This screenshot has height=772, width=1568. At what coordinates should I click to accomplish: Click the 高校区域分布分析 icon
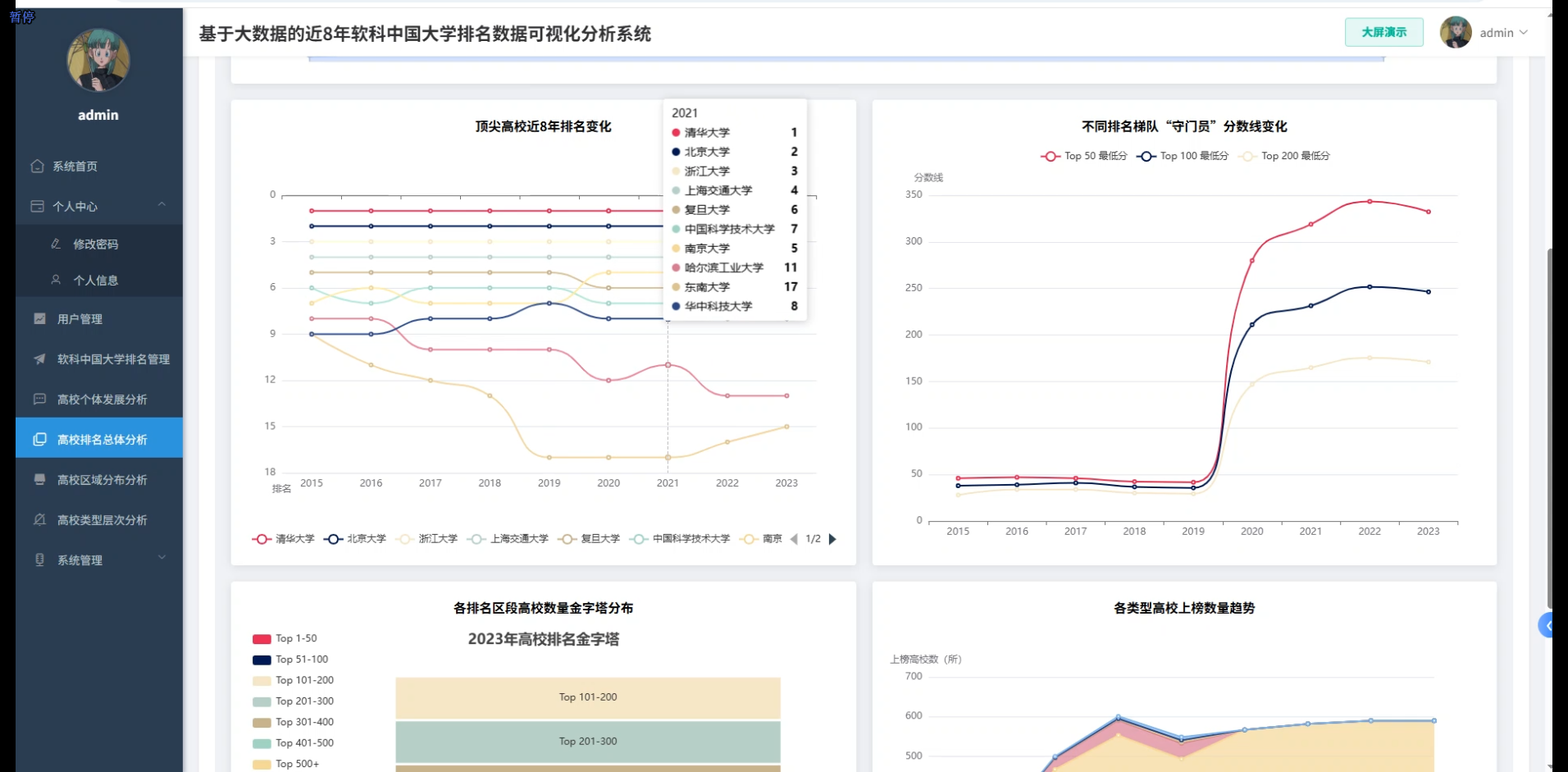coord(39,479)
